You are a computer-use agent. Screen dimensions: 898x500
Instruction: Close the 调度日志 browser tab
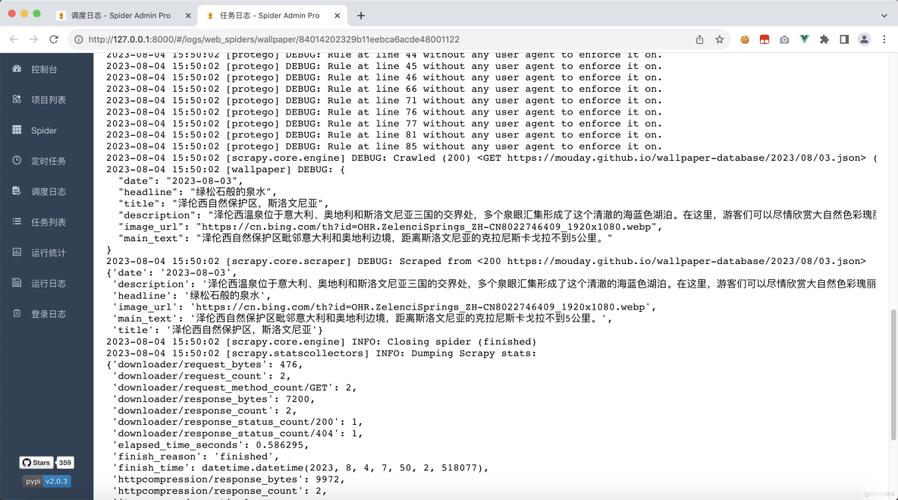click(x=188, y=15)
